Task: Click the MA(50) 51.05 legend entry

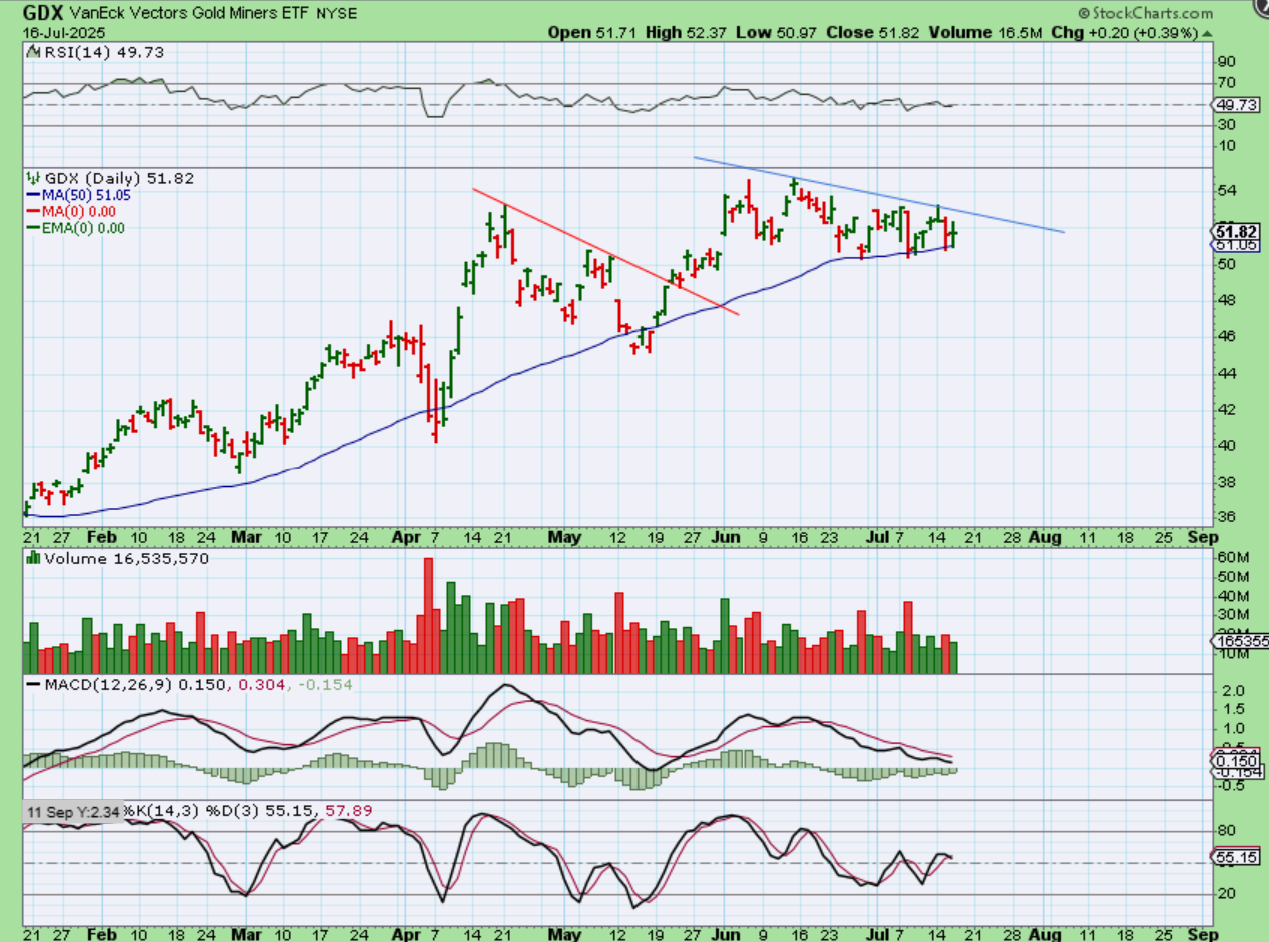Action: pyautogui.click(x=80, y=195)
